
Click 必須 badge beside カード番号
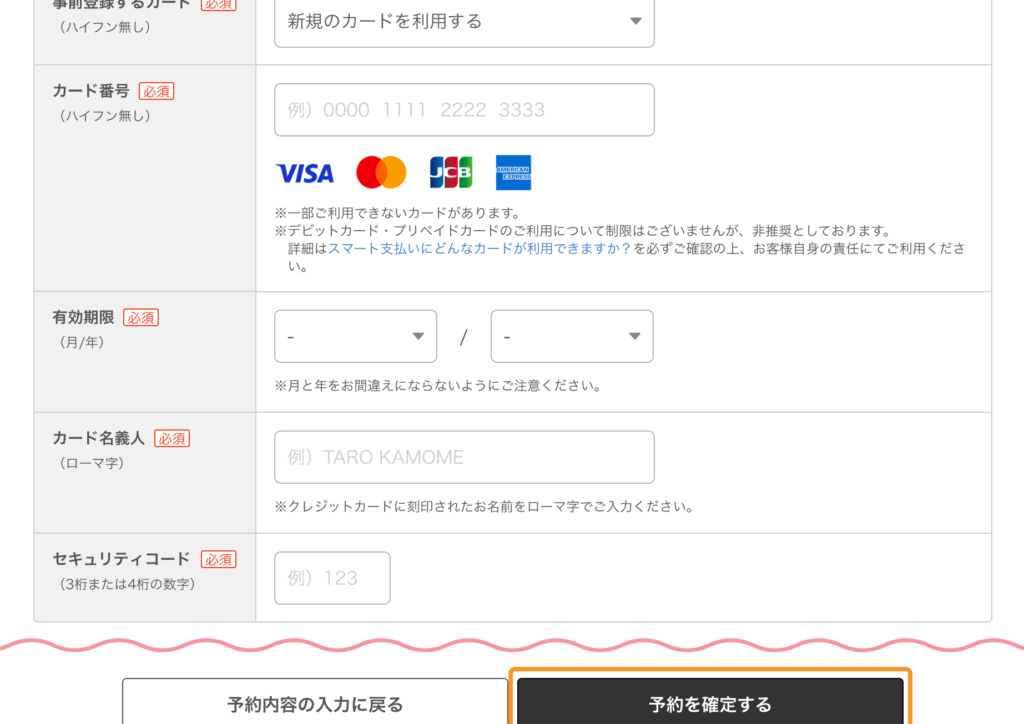pyautogui.click(x=156, y=91)
